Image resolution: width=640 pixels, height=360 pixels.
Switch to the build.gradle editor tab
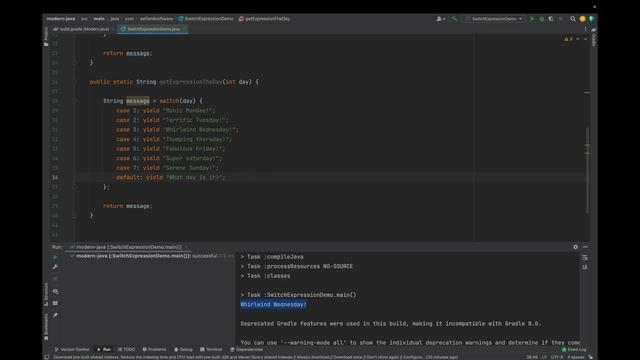[81, 29]
